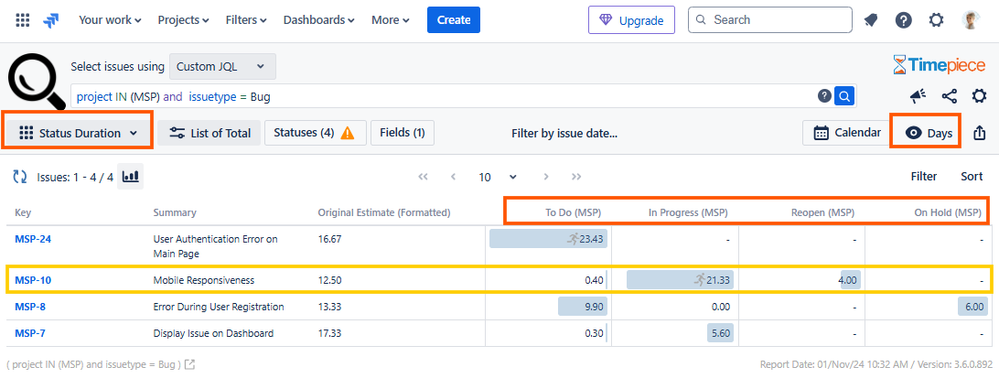The image size is (999, 380).
Task: Open the Filters menu
Action: [x=246, y=20]
